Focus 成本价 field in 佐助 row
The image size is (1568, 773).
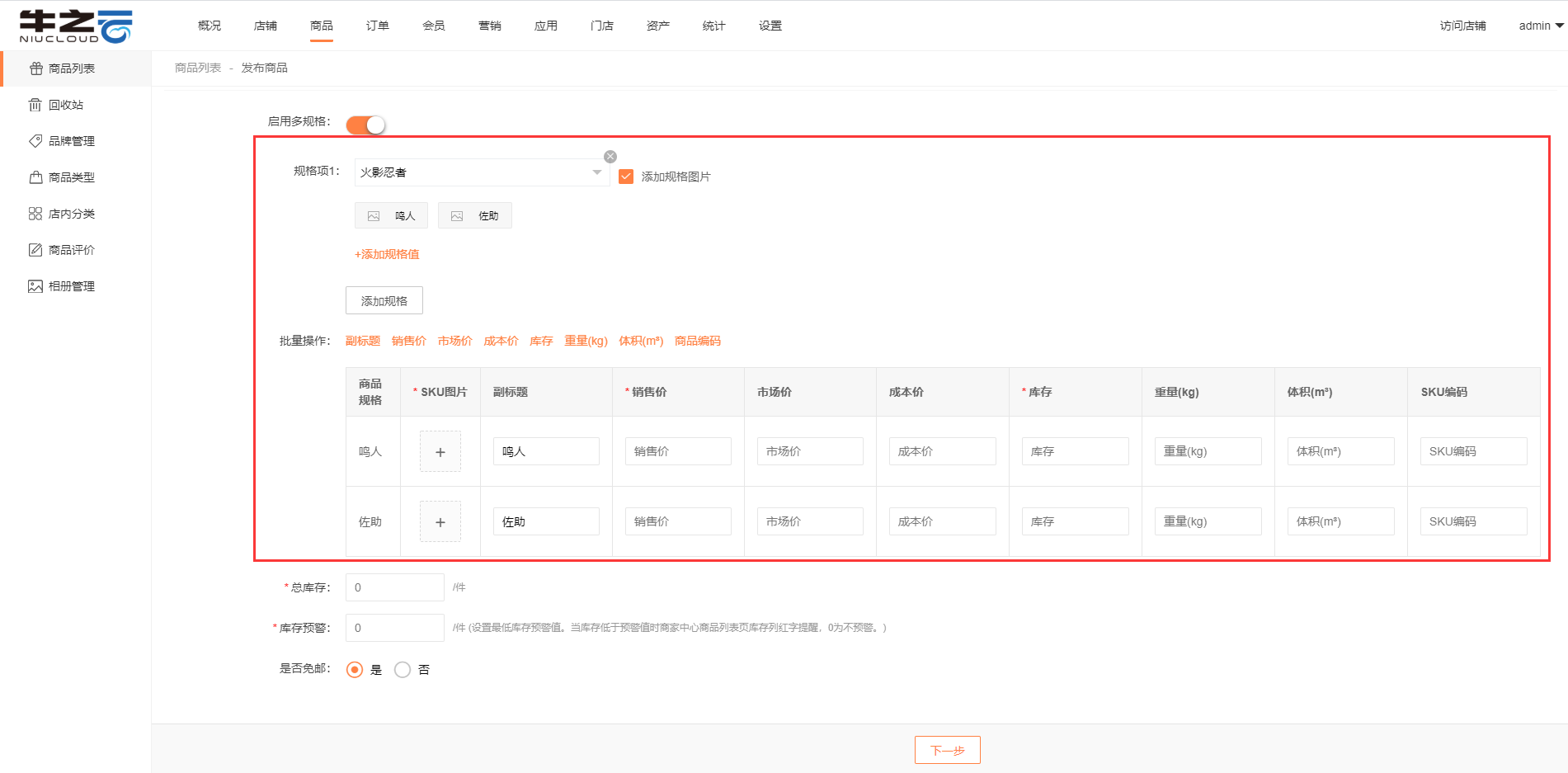(943, 521)
